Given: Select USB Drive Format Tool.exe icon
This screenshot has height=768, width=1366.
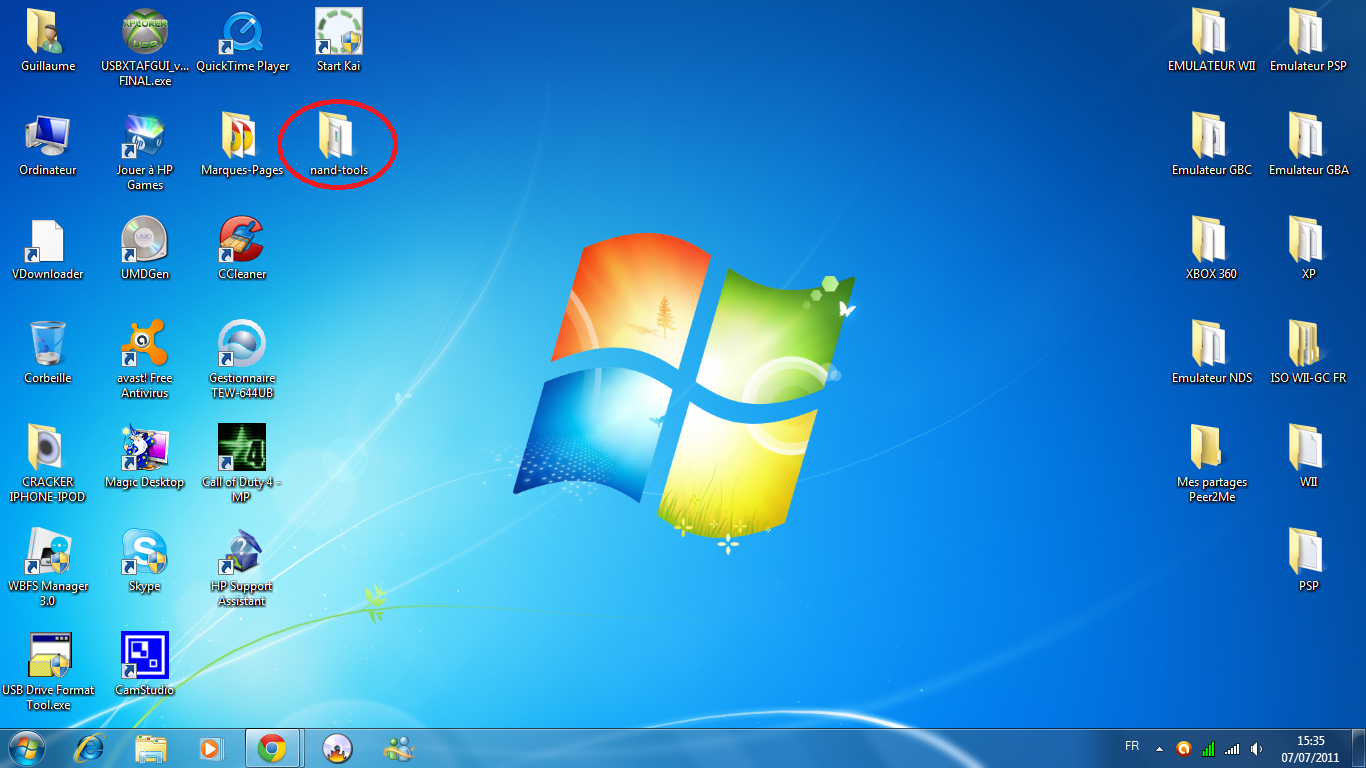Looking at the screenshot, I should [x=48, y=672].
